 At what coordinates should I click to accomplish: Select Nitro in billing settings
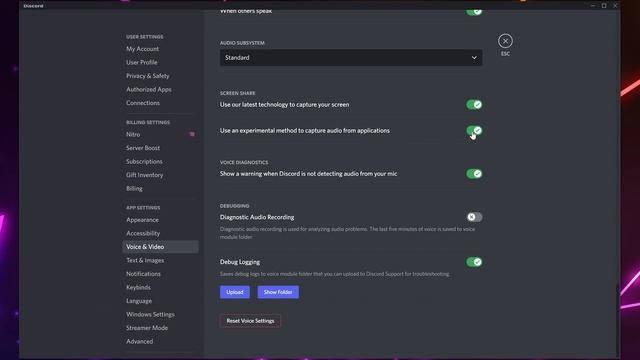pyautogui.click(x=133, y=134)
